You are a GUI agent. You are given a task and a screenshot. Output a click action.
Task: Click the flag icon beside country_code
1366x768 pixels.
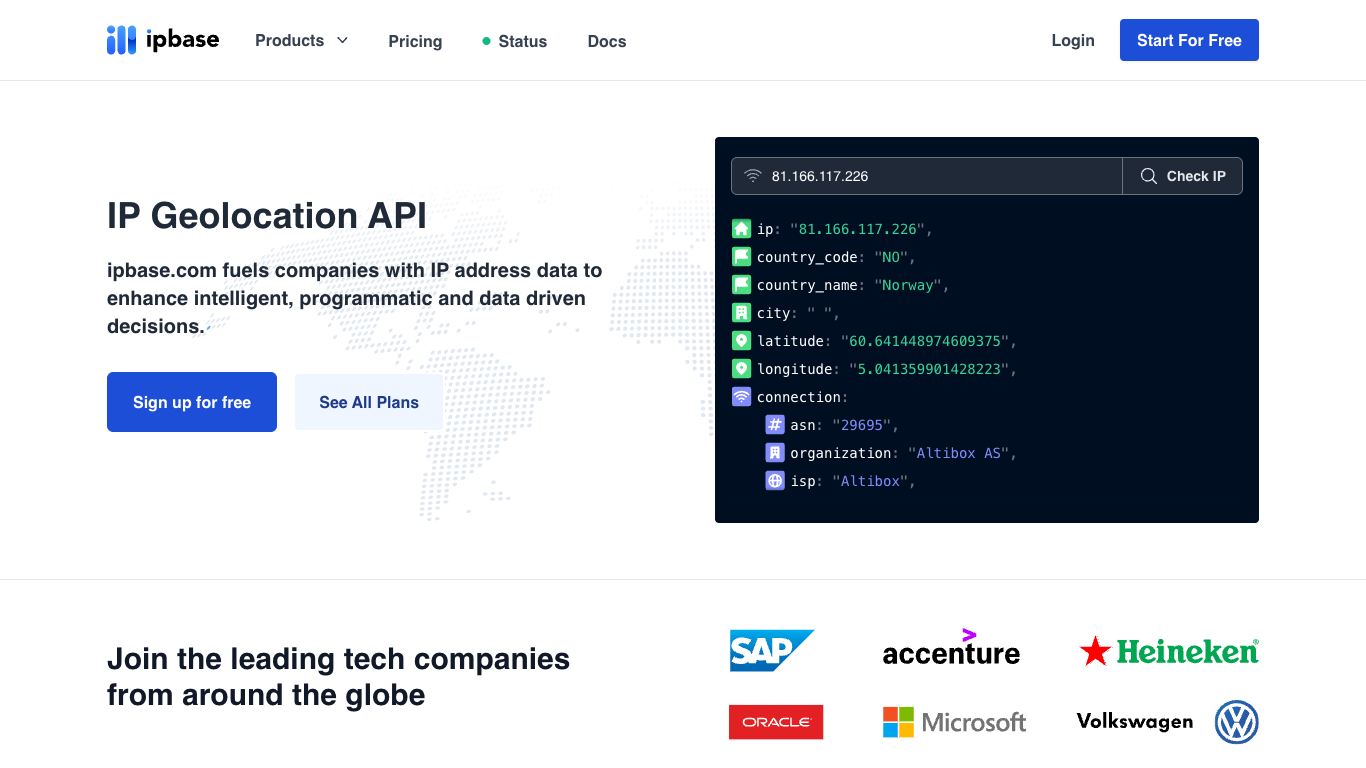pyautogui.click(x=741, y=257)
